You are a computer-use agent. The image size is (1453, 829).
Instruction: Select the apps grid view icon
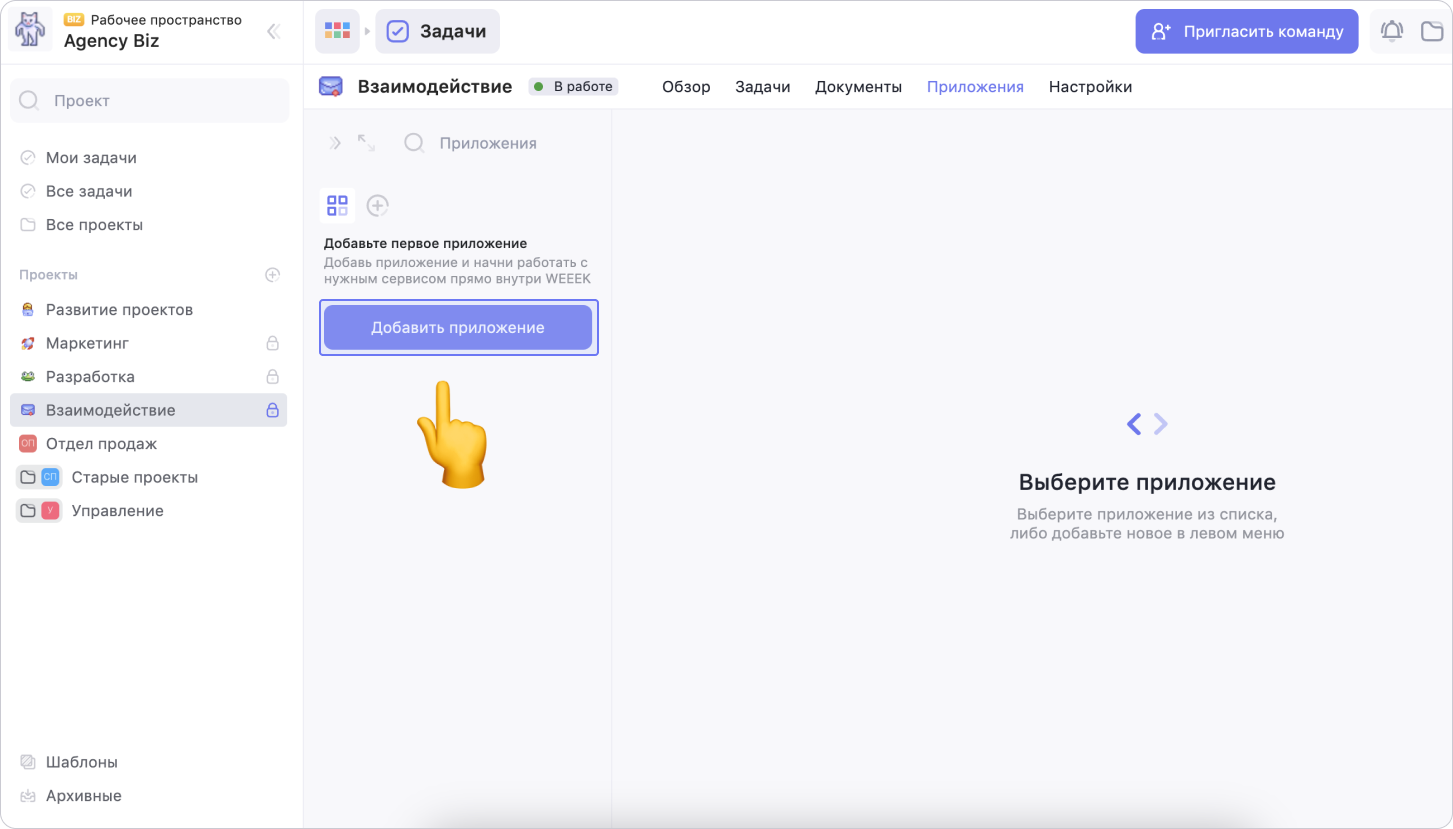[x=337, y=206]
